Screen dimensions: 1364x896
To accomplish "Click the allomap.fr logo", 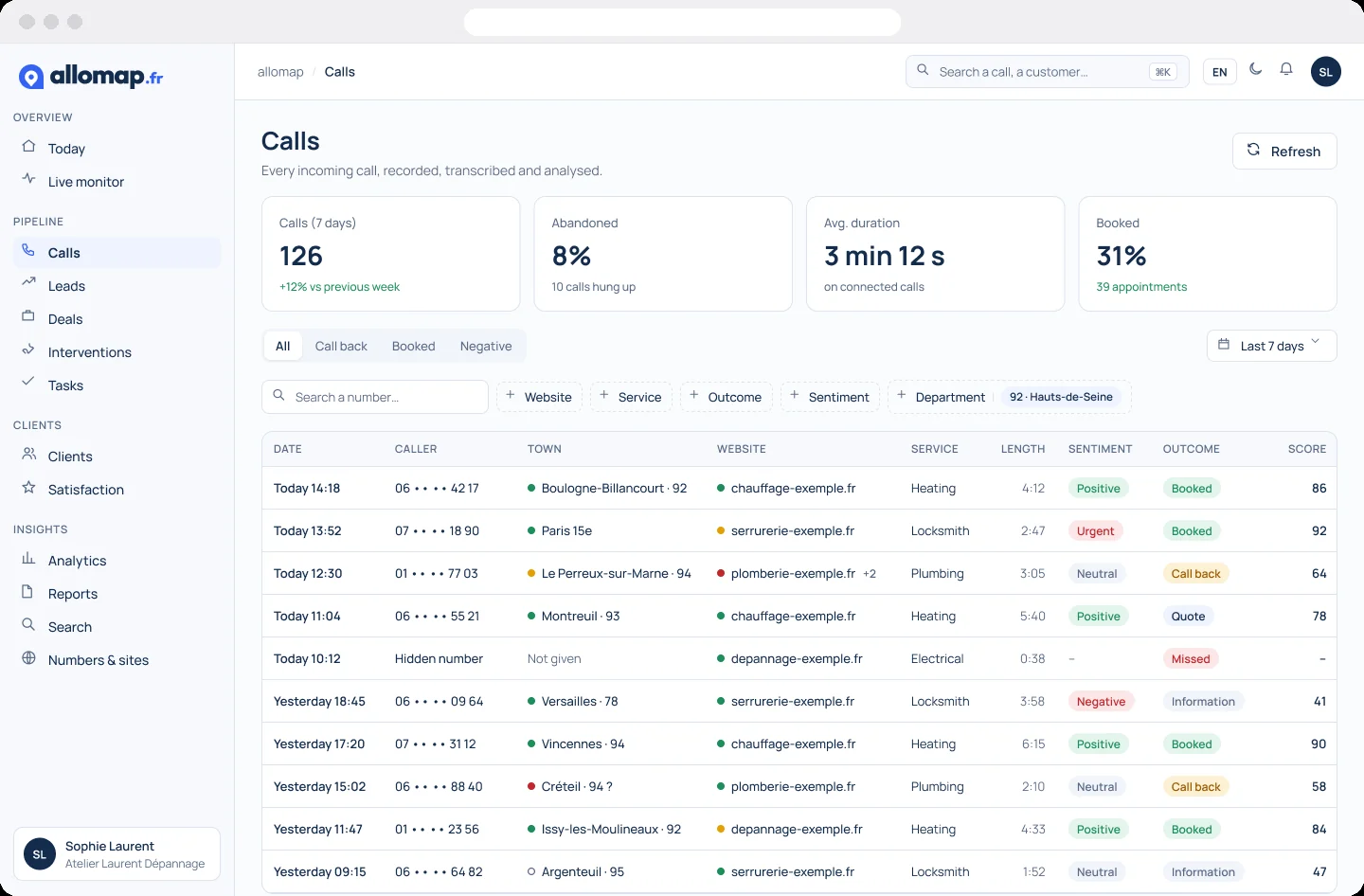I will pyautogui.click(x=91, y=77).
